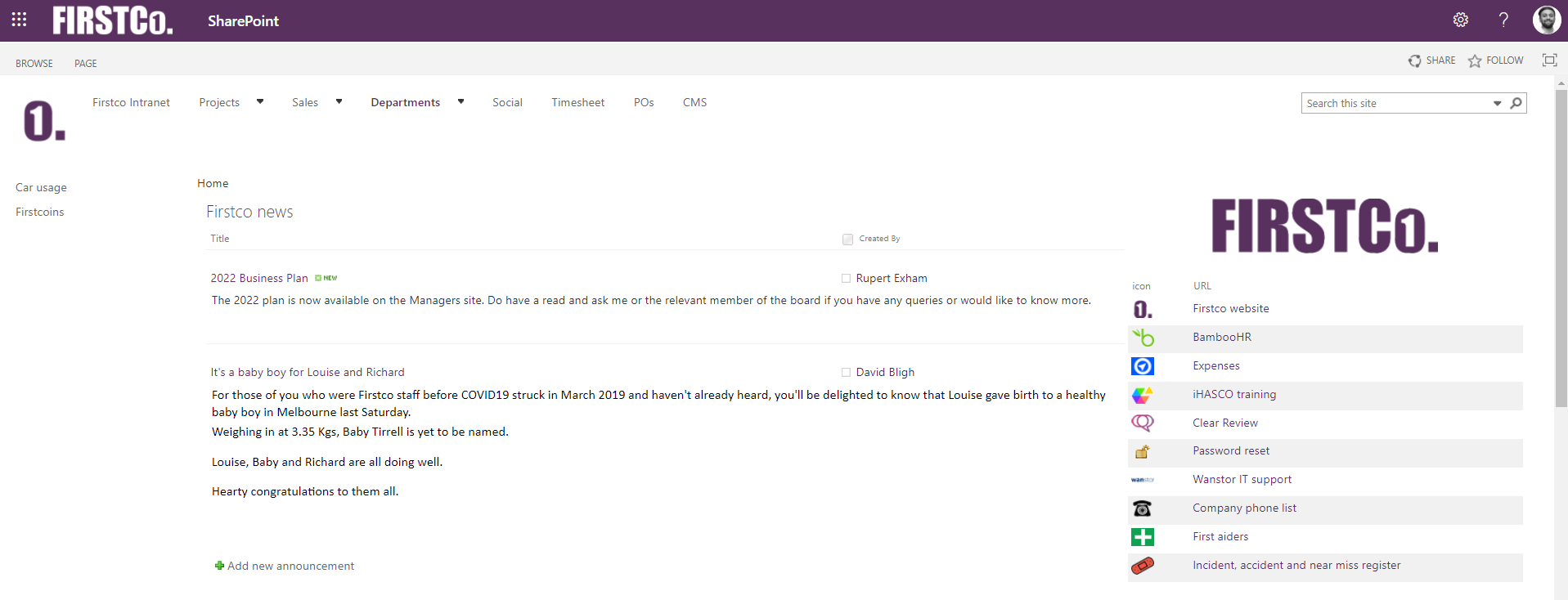This screenshot has width=1568, height=600.
Task: Go to Firstco Intranet in navigation
Action: coord(131,102)
